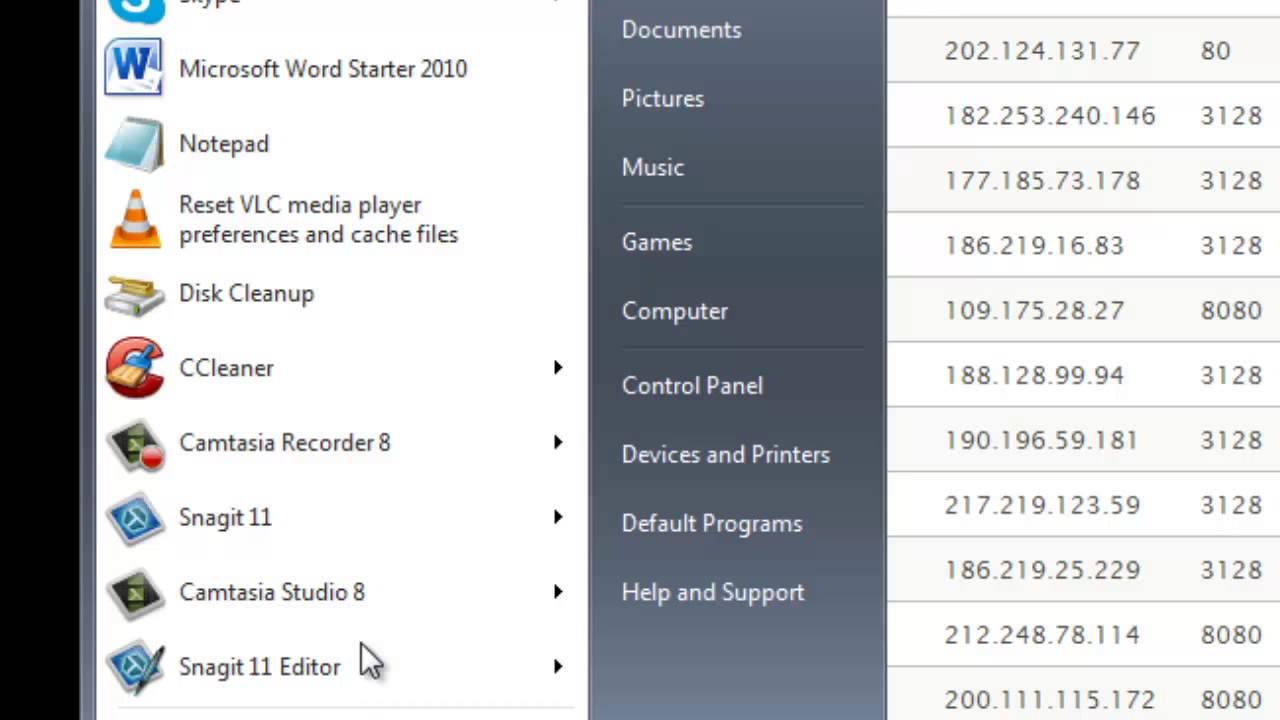1280x720 pixels.
Task: Select the Snagit 11 program label
Action: tap(225, 517)
